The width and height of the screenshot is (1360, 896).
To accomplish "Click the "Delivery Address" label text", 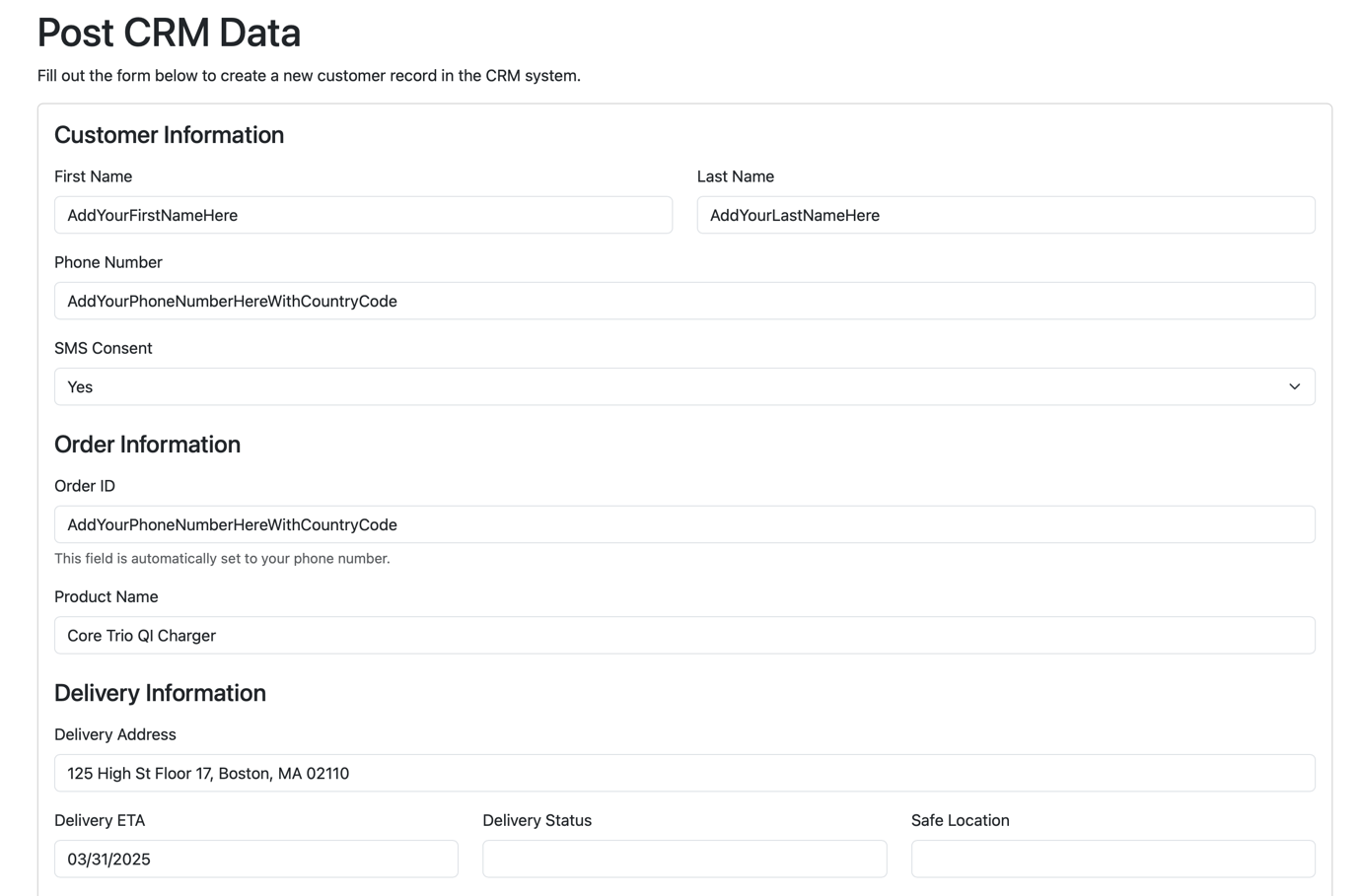I will (114, 734).
